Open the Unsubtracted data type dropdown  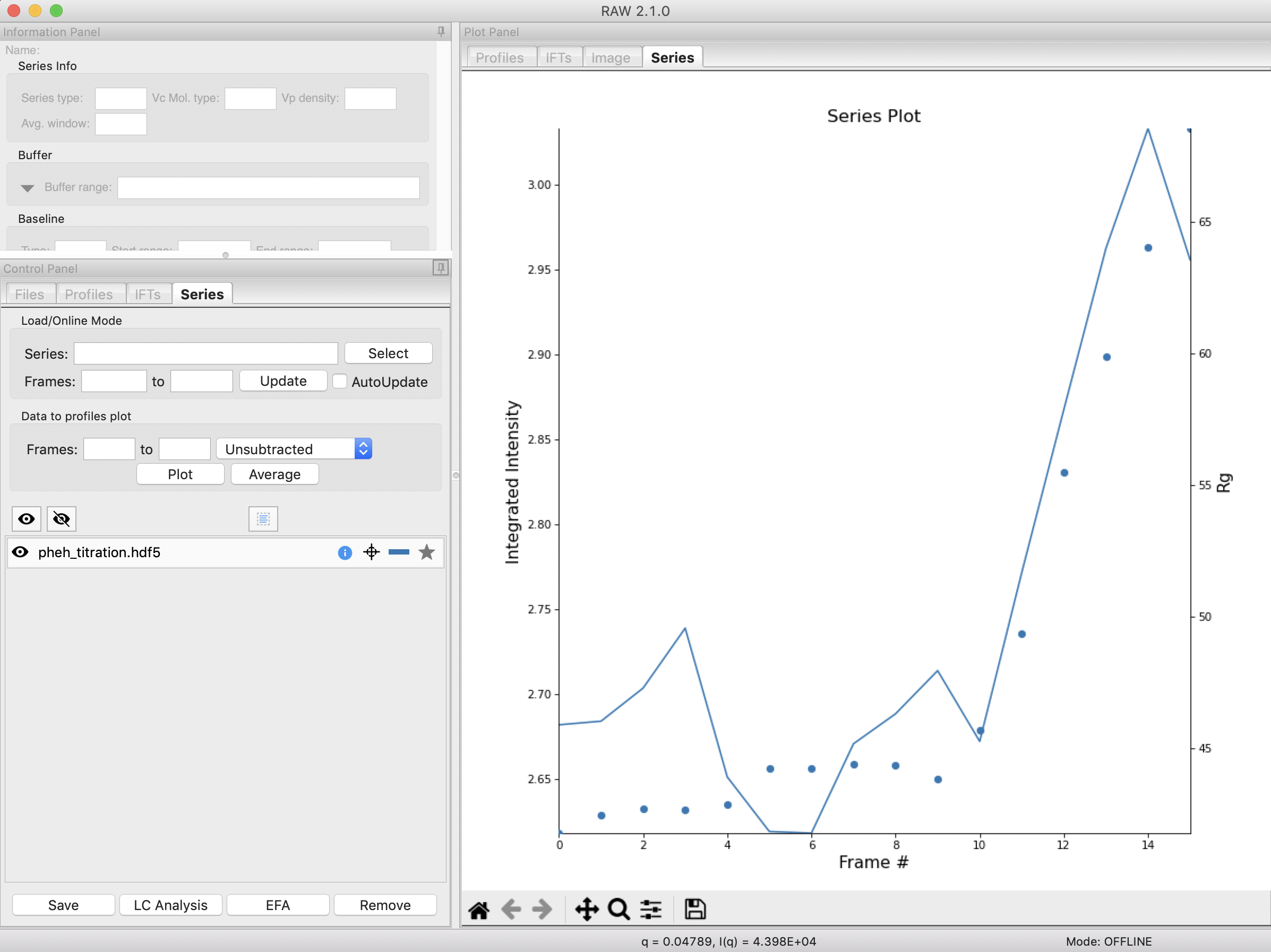pyautogui.click(x=294, y=449)
